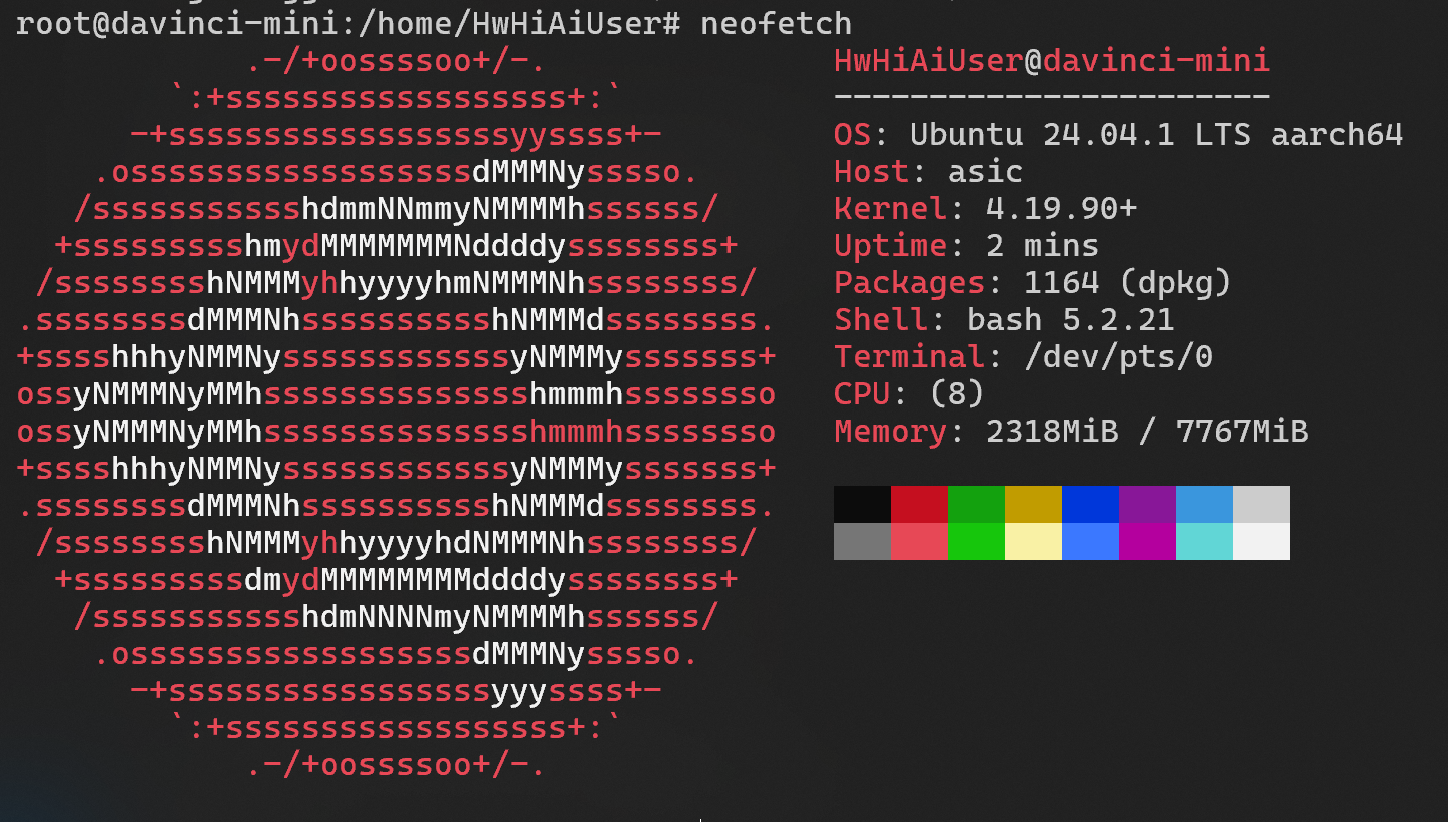Click the OS Ubuntu 24.04.1 line
Viewport: 1448px width, 822px height.
(1119, 134)
